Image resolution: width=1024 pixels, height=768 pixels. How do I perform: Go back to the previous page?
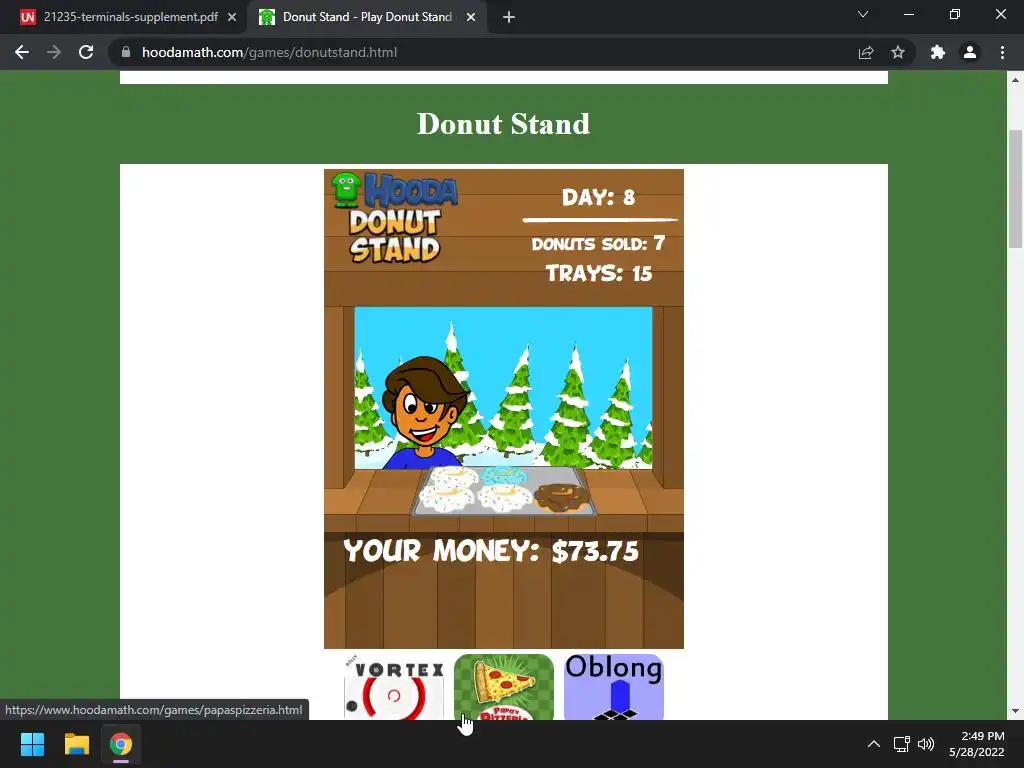pyautogui.click(x=22, y=52)
